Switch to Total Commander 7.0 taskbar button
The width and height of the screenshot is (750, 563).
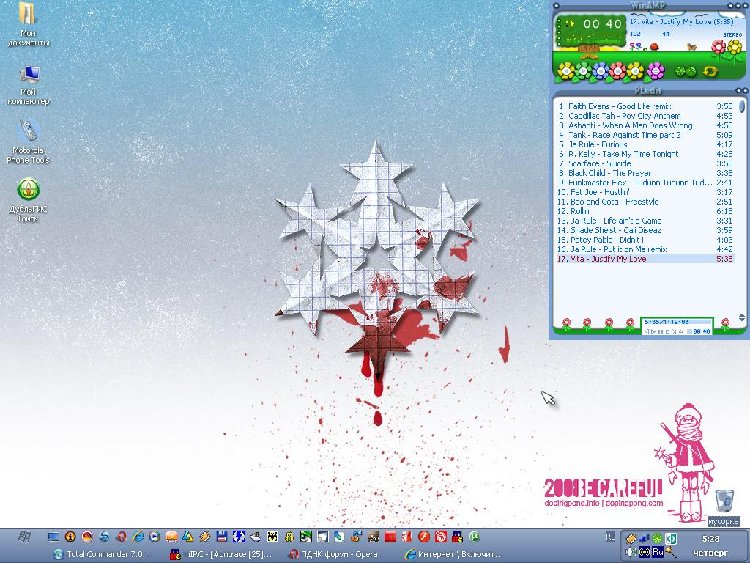coord(98,554)
